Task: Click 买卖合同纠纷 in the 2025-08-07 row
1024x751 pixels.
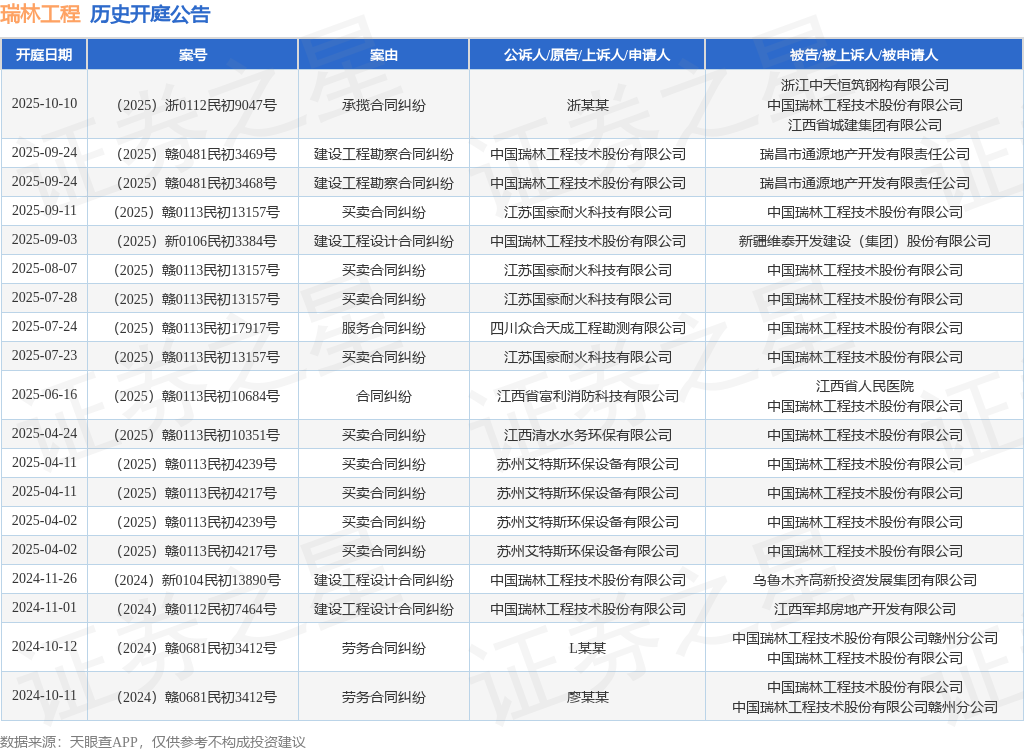Action: [x=383, y=270]
